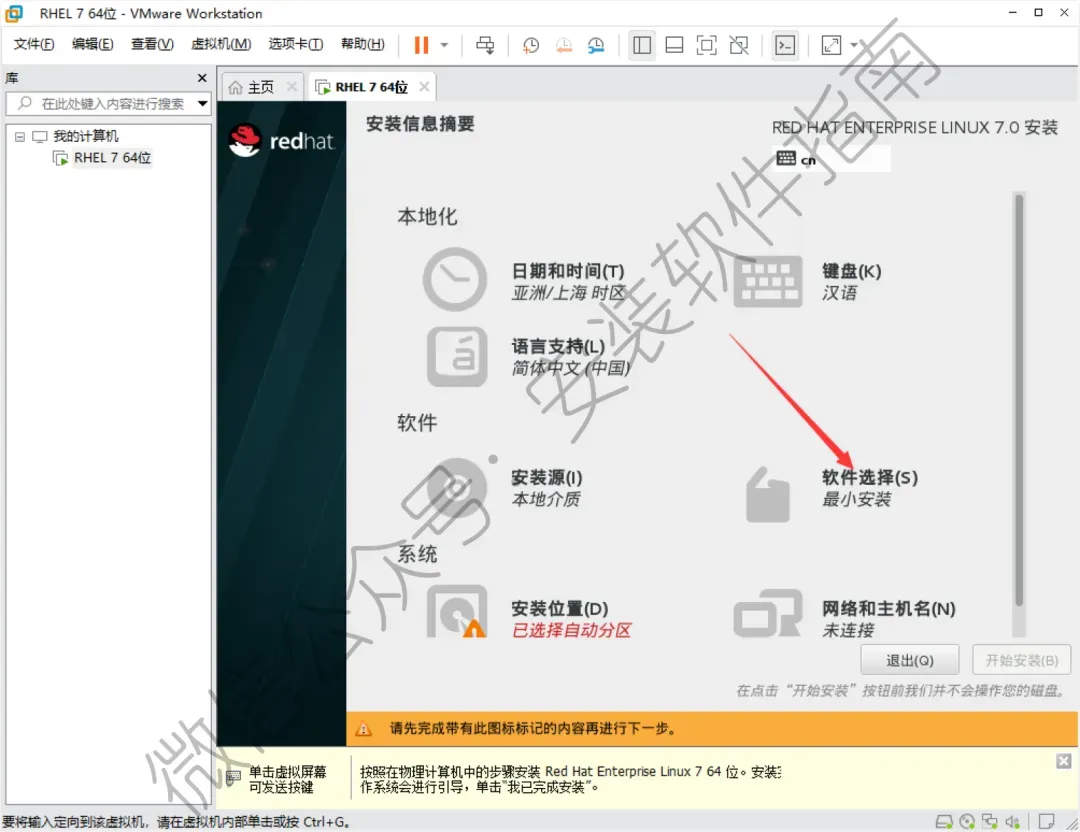The height and width of the screenshot is (832, 1080).
Task: Click the cn keyboard layout indicator
Action: 832,159
